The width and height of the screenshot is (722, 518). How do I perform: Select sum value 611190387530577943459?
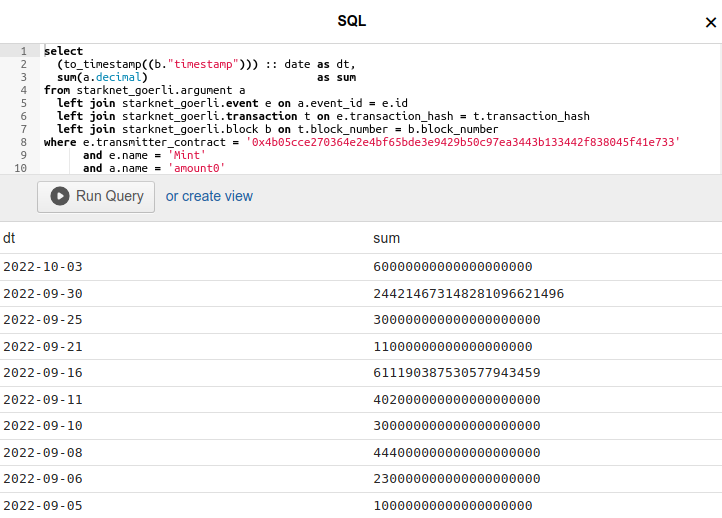456,372
